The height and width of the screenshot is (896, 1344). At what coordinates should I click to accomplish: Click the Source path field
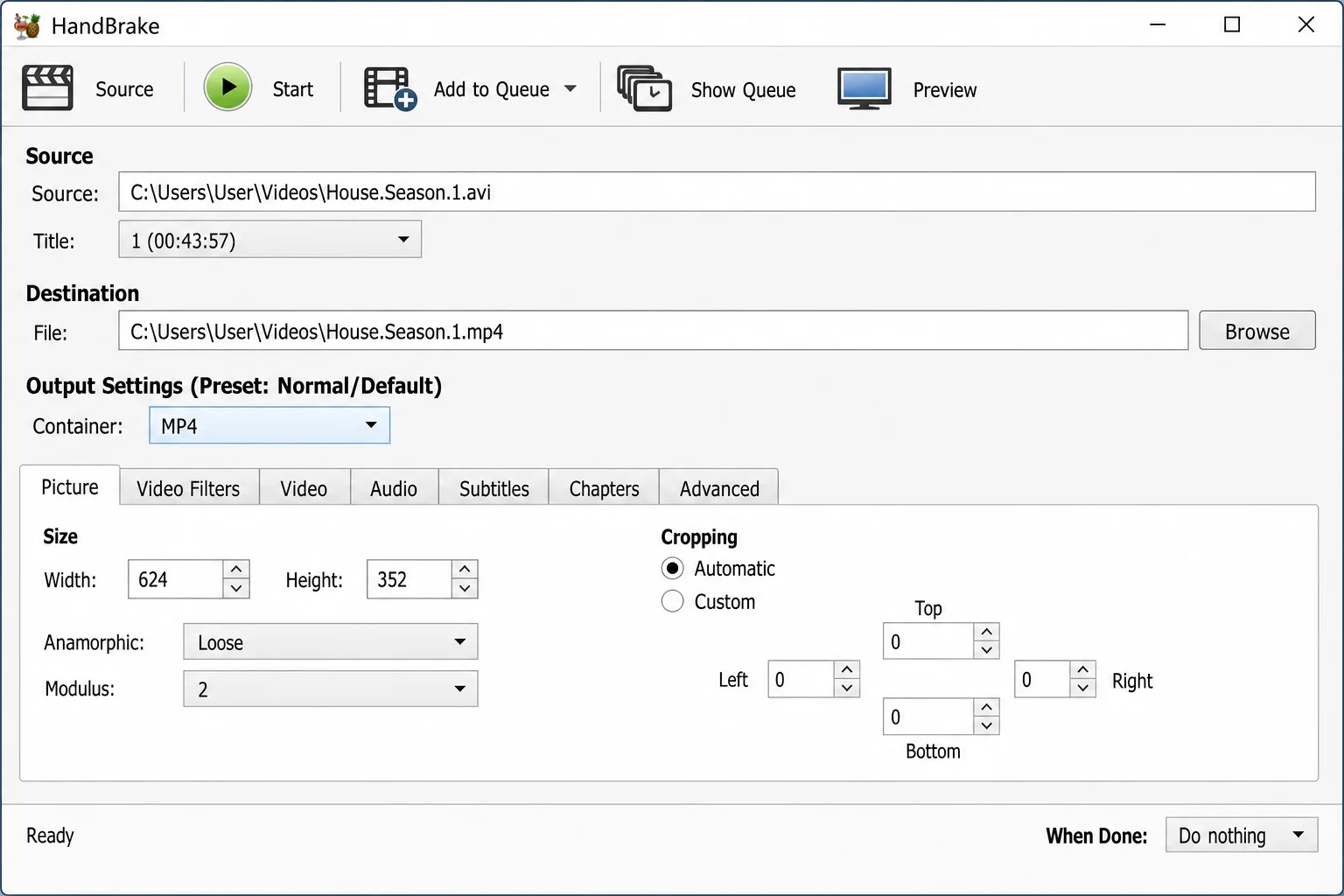click(x=717, y=192)
